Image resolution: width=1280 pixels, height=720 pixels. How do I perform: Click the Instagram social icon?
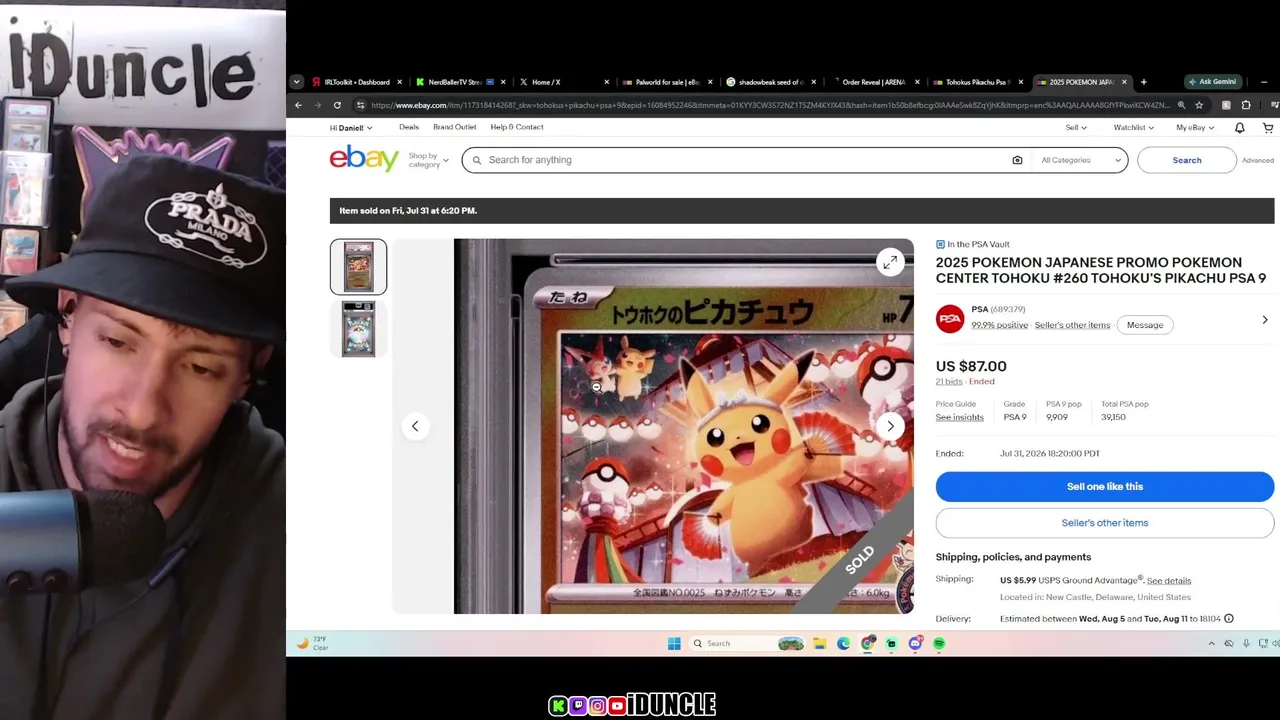[597, 706]
